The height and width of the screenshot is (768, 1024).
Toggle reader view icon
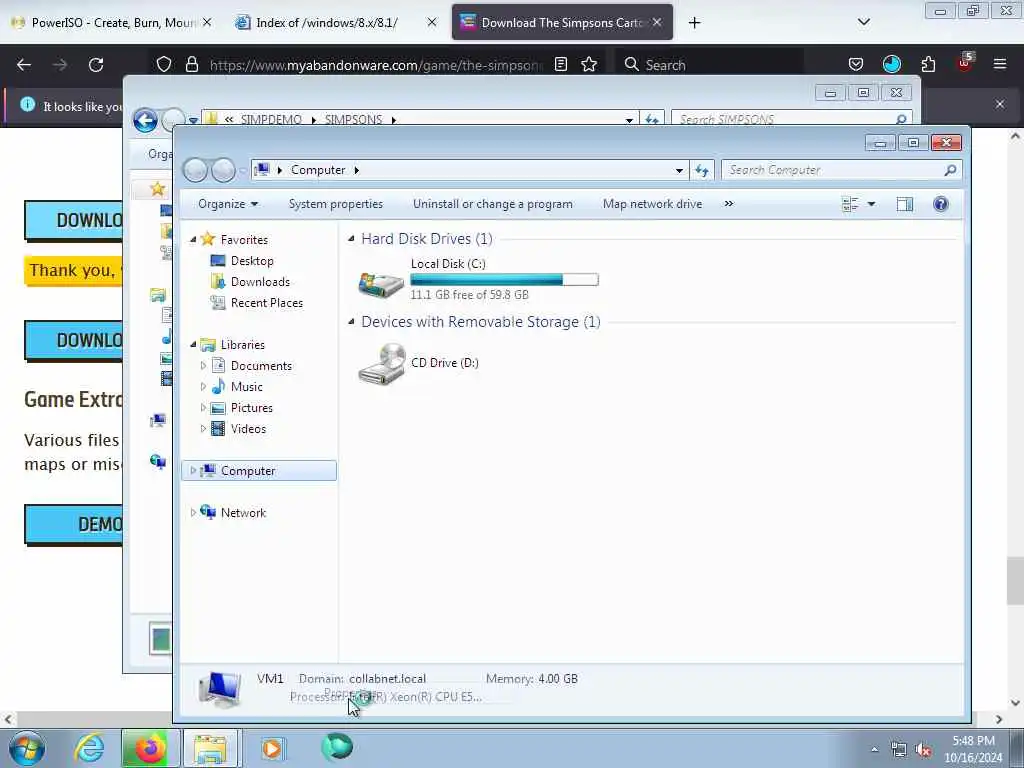[560, 65]
